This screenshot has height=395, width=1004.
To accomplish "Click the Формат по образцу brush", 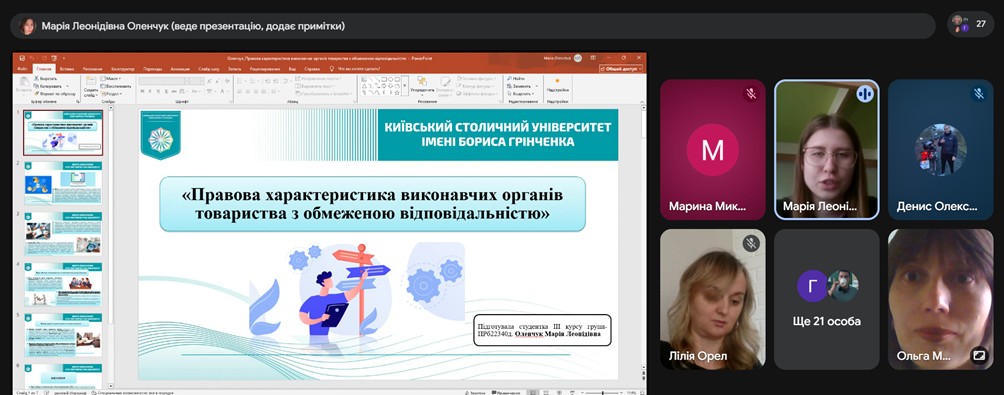I will [36, 93].
